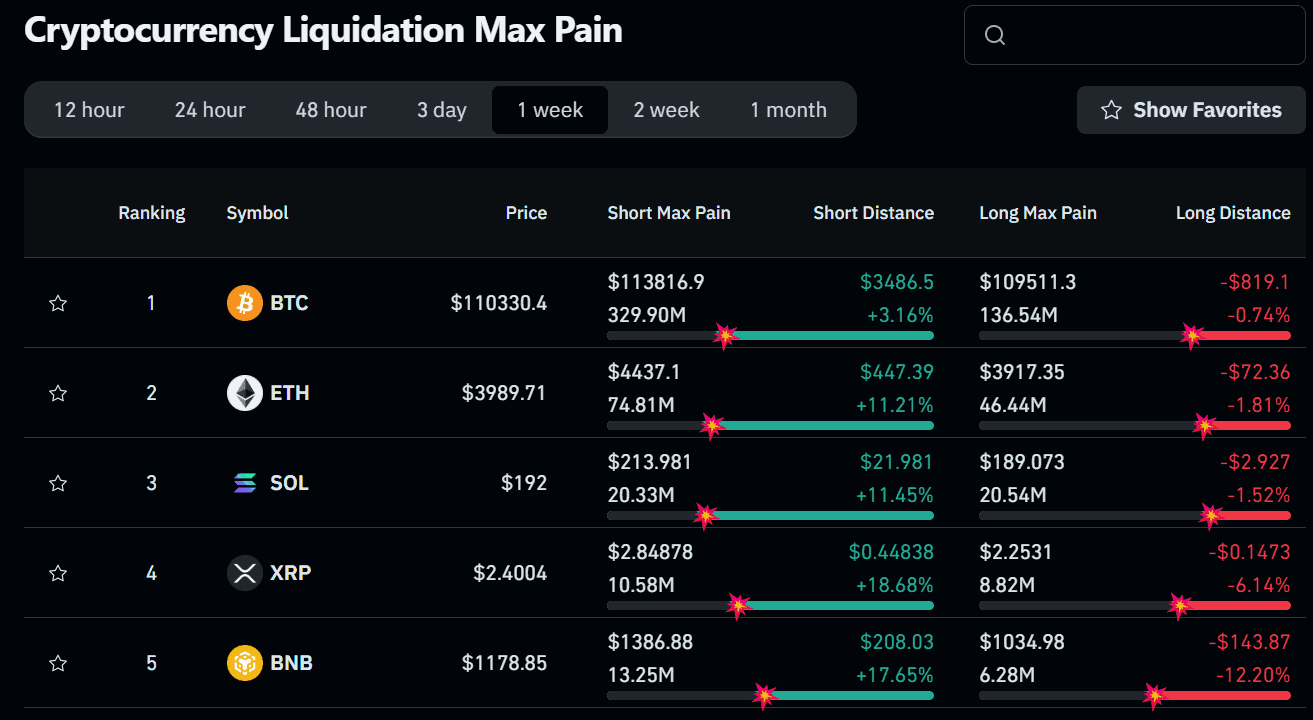
Task: Sort by Short Distance column header
Action: point(873,213)
